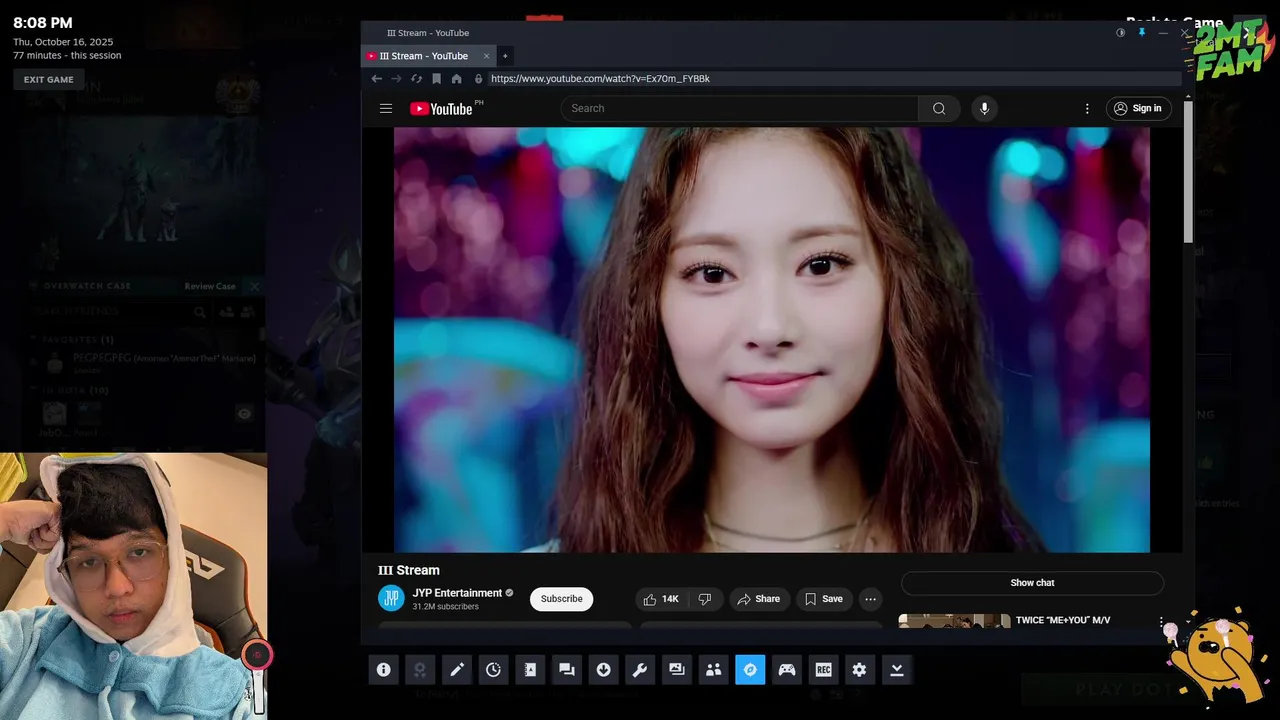Viewport: 1280px width, 720px height.
Task: Open a new tab with the plus button
Action: 505,56
